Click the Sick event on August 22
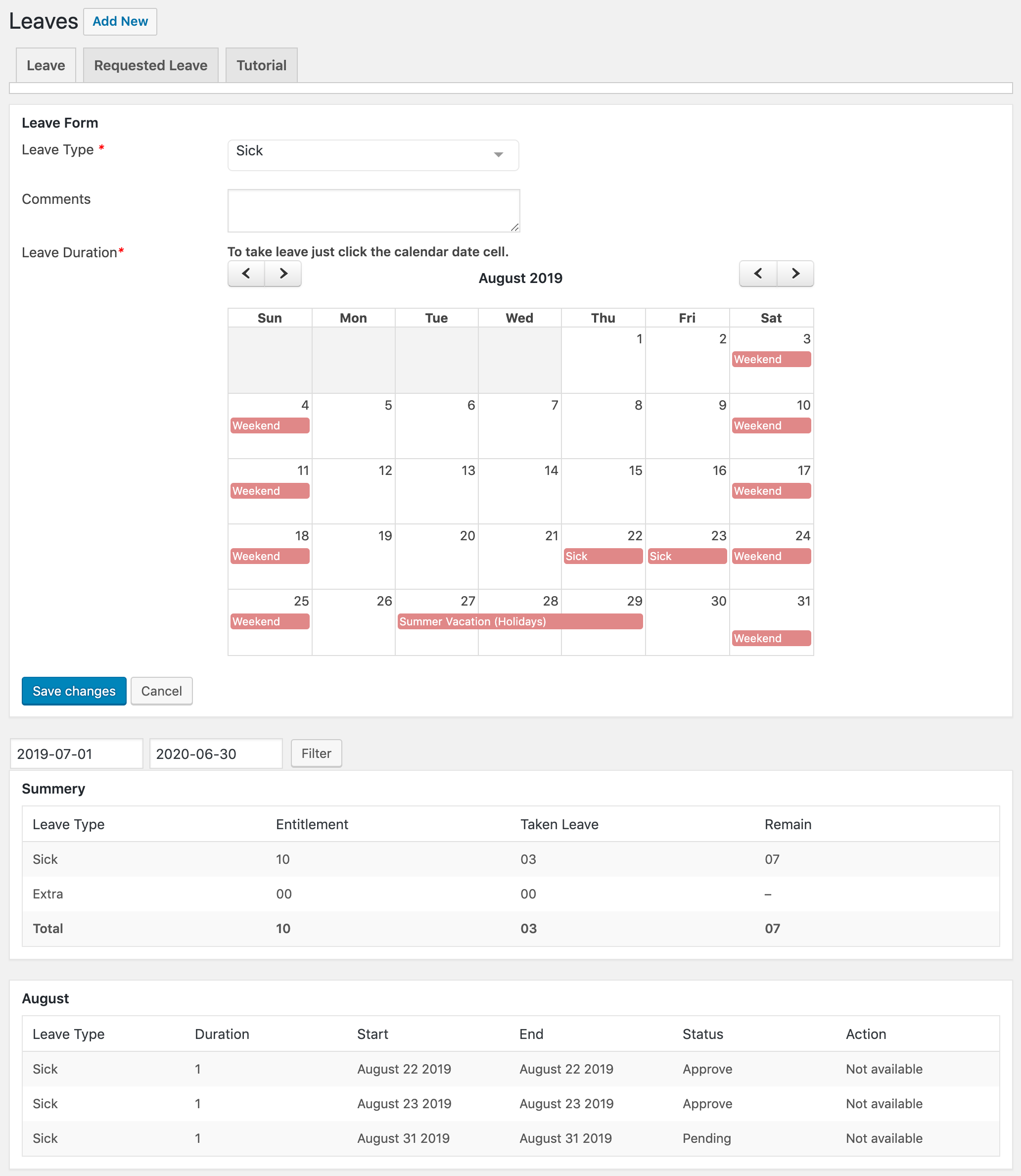1021x1176 pixels. click(x=603, y=556)
